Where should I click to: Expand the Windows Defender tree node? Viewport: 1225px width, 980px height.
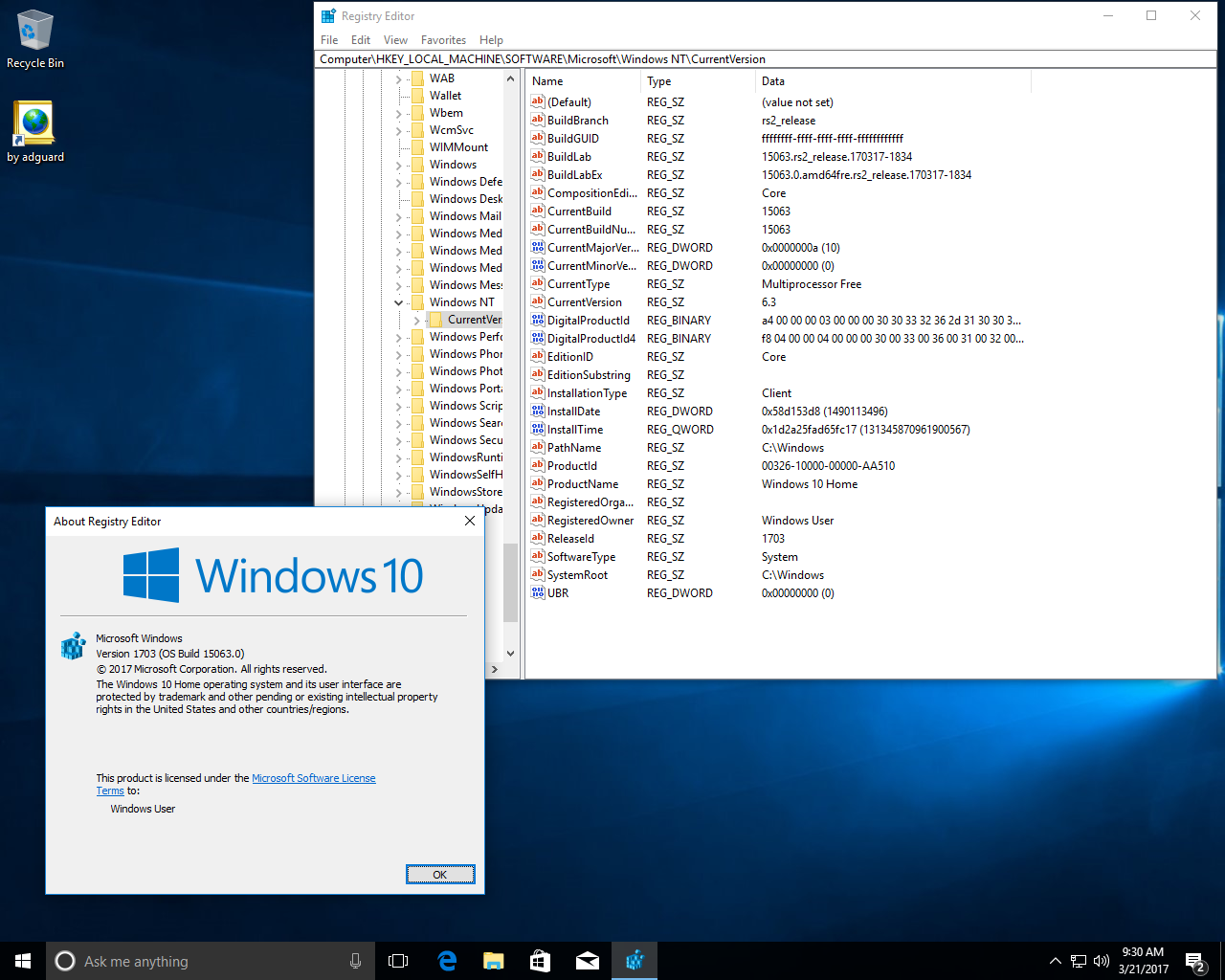coord(399,182)
